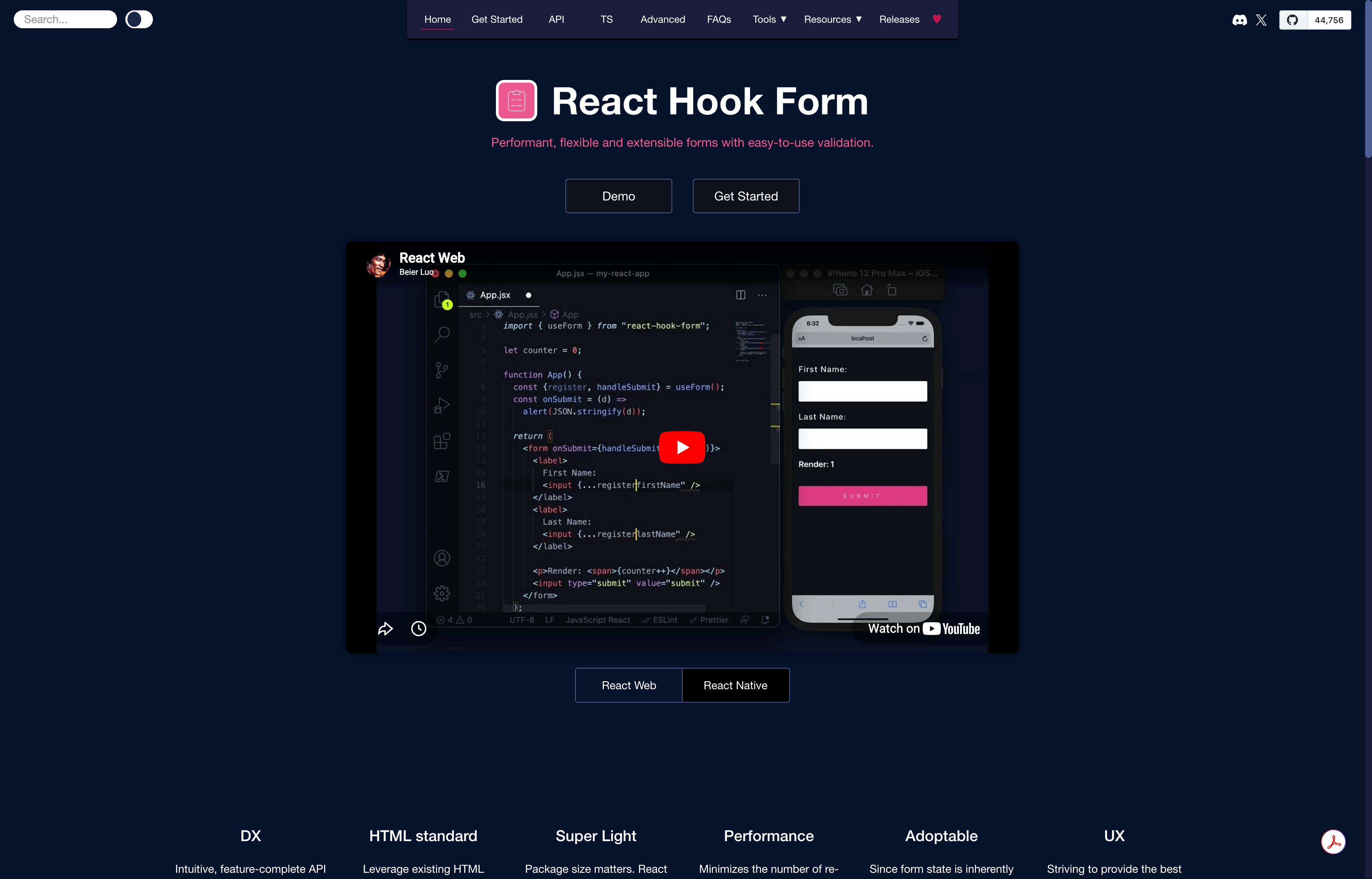This screenshot has width=1372, height=879.
Task: Expand the Tools dropdown menu
Action: 769,19
